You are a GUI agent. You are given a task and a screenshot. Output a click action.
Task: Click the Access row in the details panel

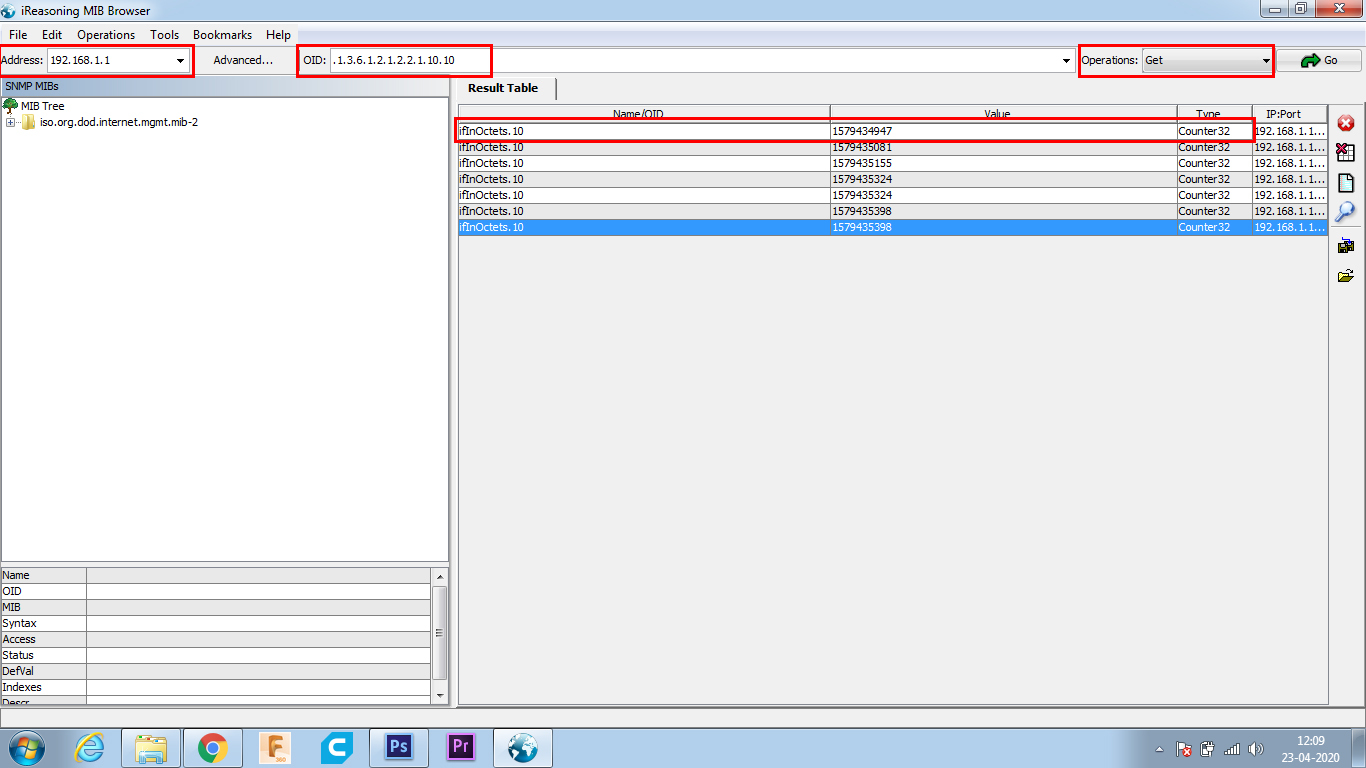(x=216, y=639)
